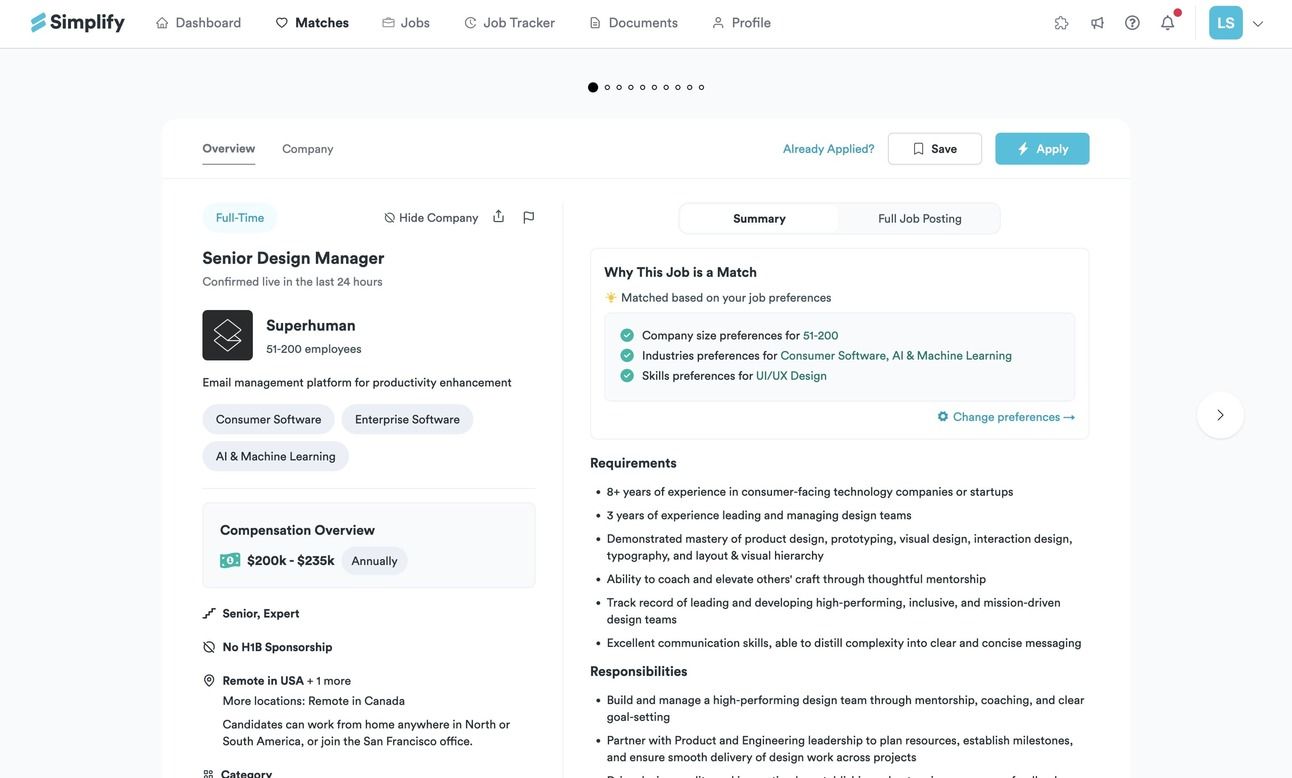Click the checkmark beside Skills preferences
Image resolution: width=1292 pixels, height=778 pixels.
click(x=627, y=376)
